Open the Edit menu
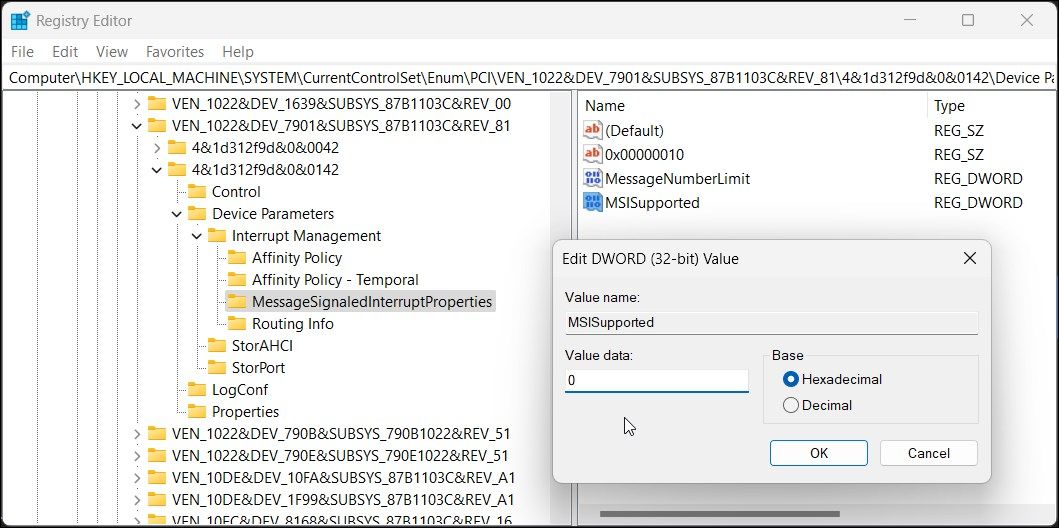This screenshot has width=1059, height=528. coord(65,51)
